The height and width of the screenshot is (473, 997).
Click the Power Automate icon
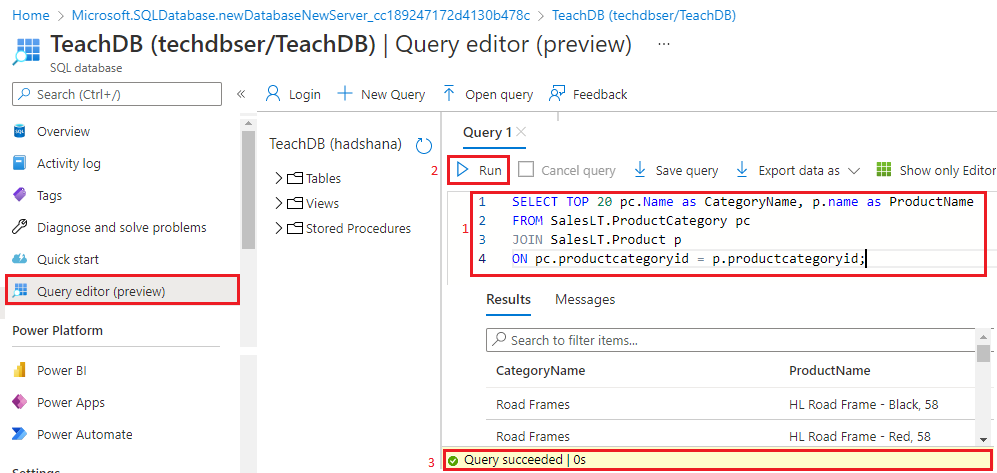(x=20, y=434)
